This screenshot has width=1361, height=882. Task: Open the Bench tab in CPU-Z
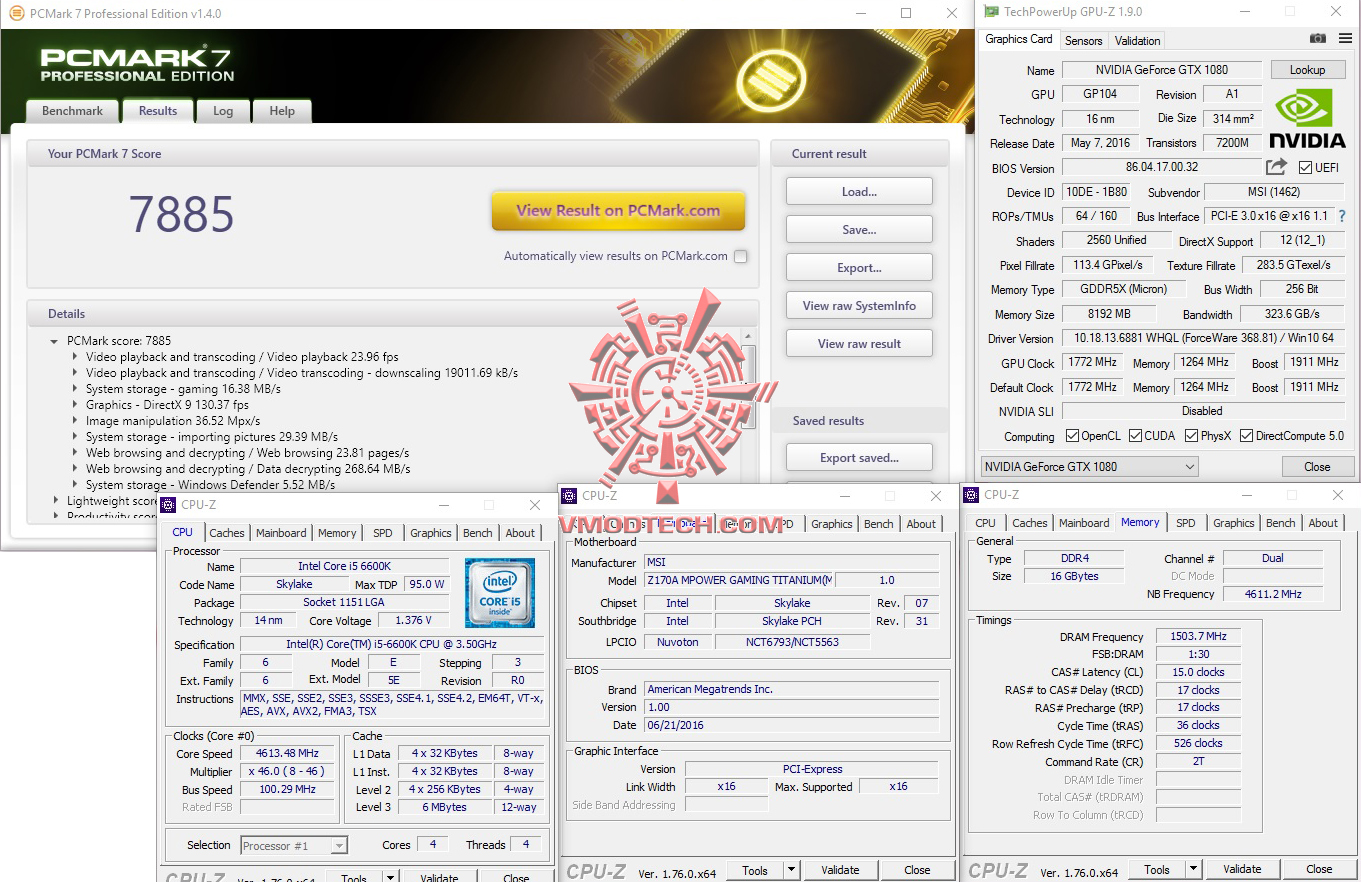(477, 533)
